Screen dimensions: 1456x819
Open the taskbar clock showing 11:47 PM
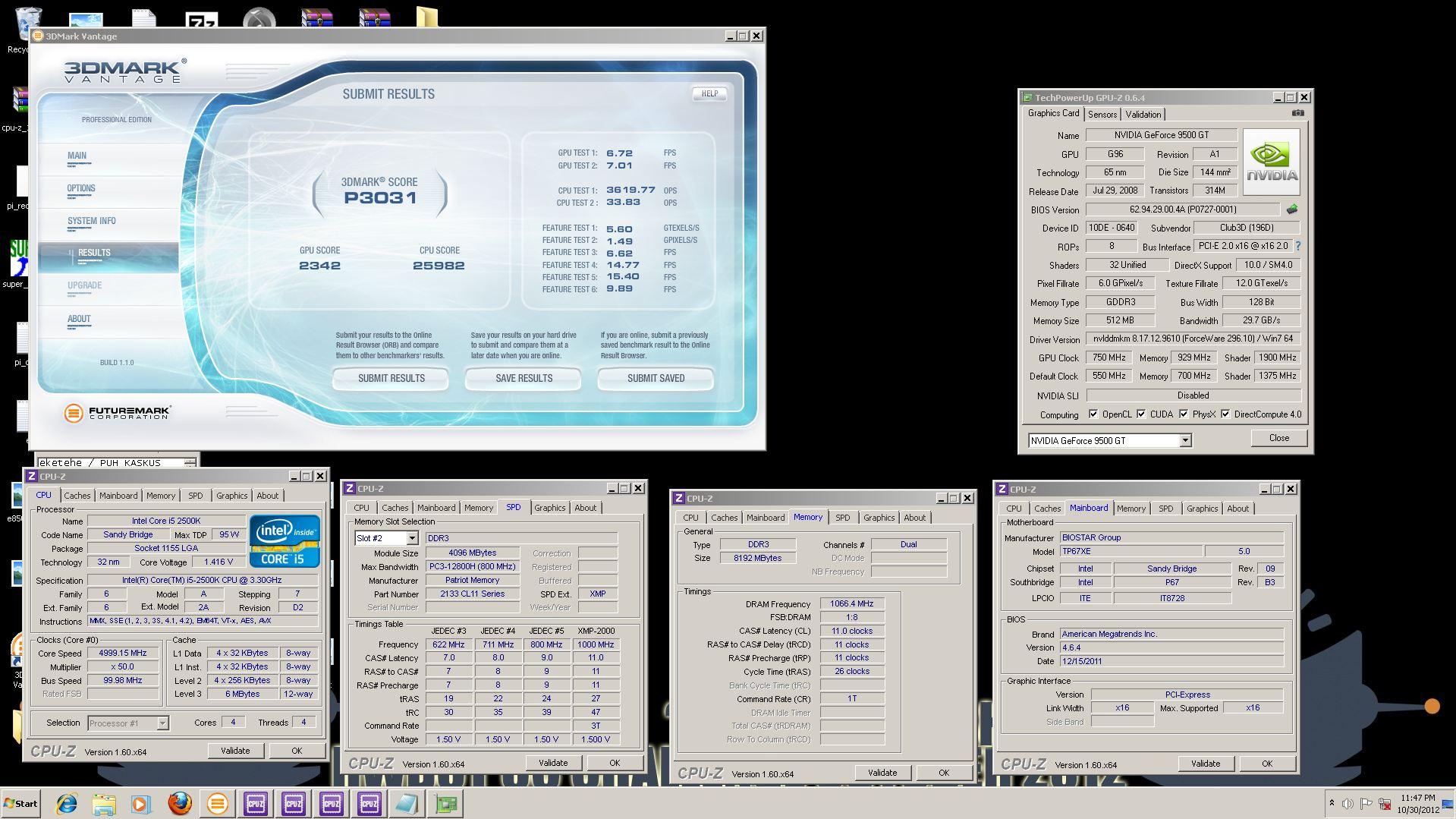pyautogui.click(x=1418, y=804)
